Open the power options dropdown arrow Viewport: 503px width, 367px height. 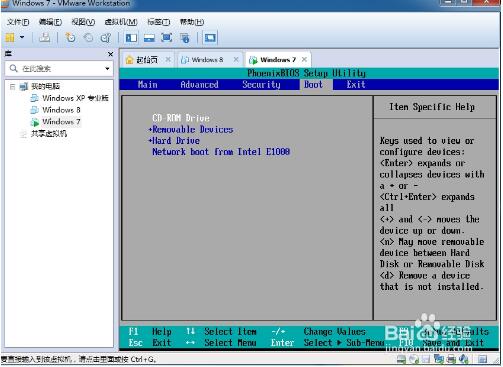tap(22, 37)
